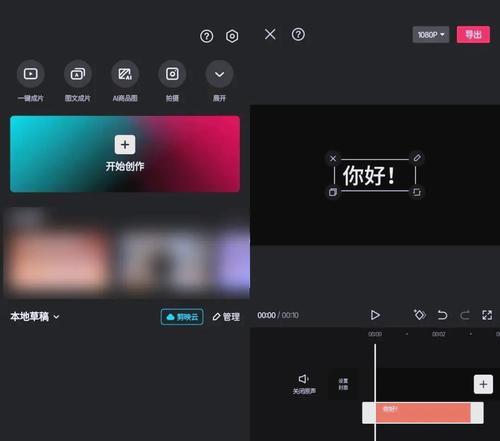This screenshot has height=441, width=500.
Task: Enter fullscreen preview mode
Action: [487, 315]
